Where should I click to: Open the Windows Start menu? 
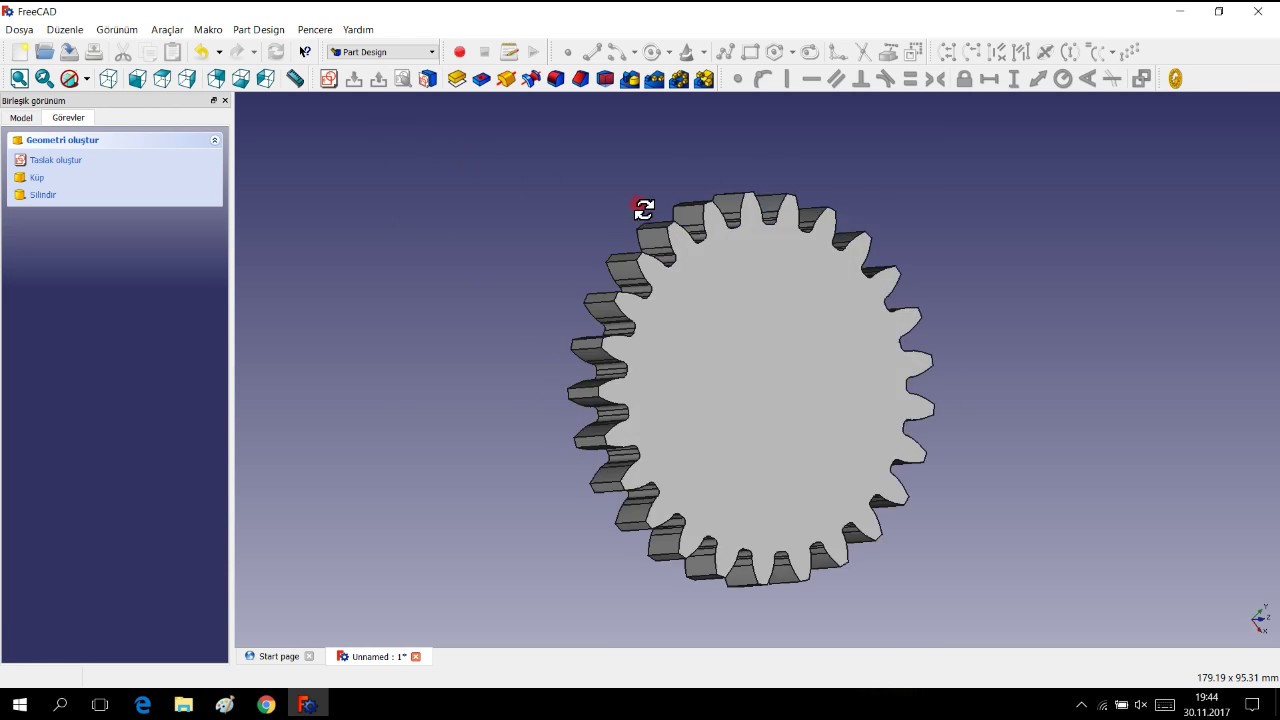tap(20, 705)
